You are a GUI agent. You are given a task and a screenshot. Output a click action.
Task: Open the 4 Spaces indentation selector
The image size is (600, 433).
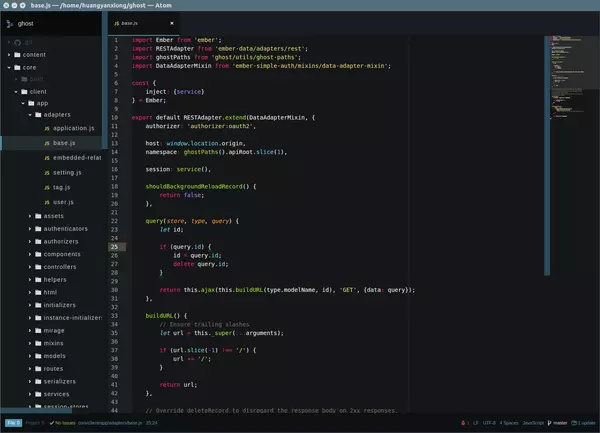[x=509, y=423]
